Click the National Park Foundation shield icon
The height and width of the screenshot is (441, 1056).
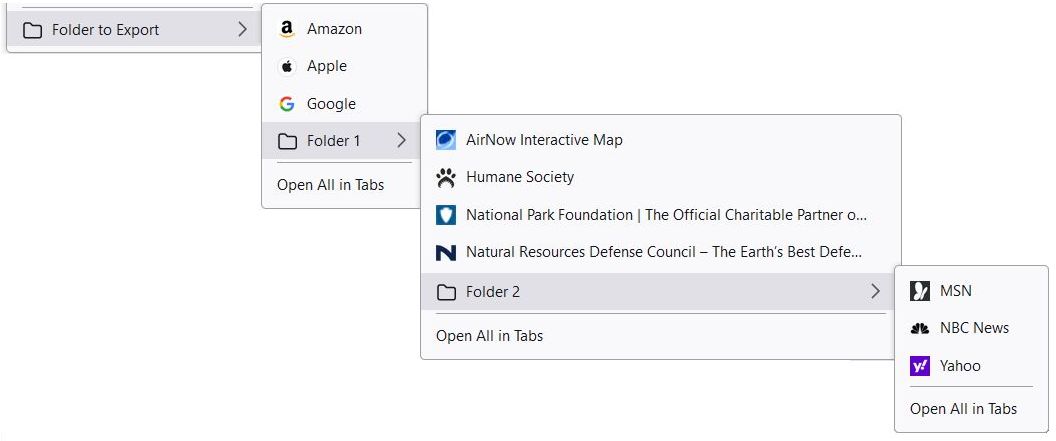click(446, 215)
